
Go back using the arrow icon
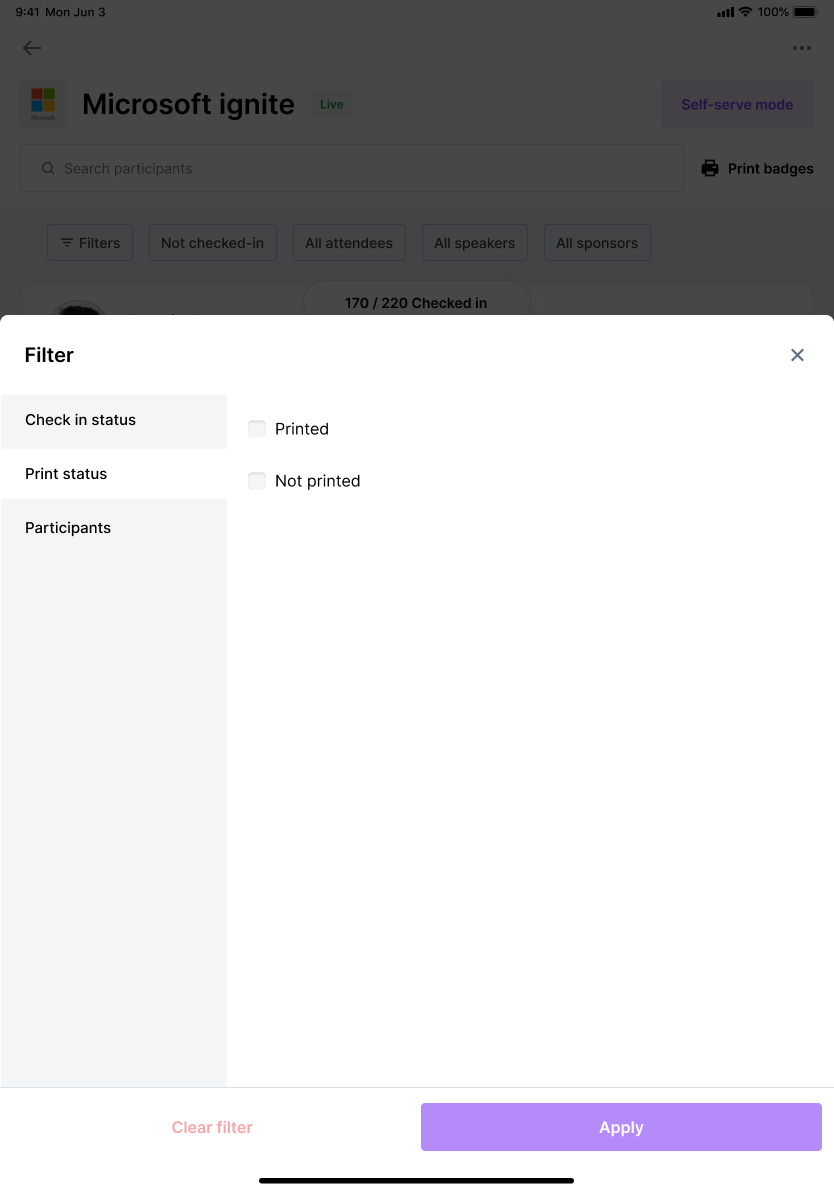pos(32,48)
